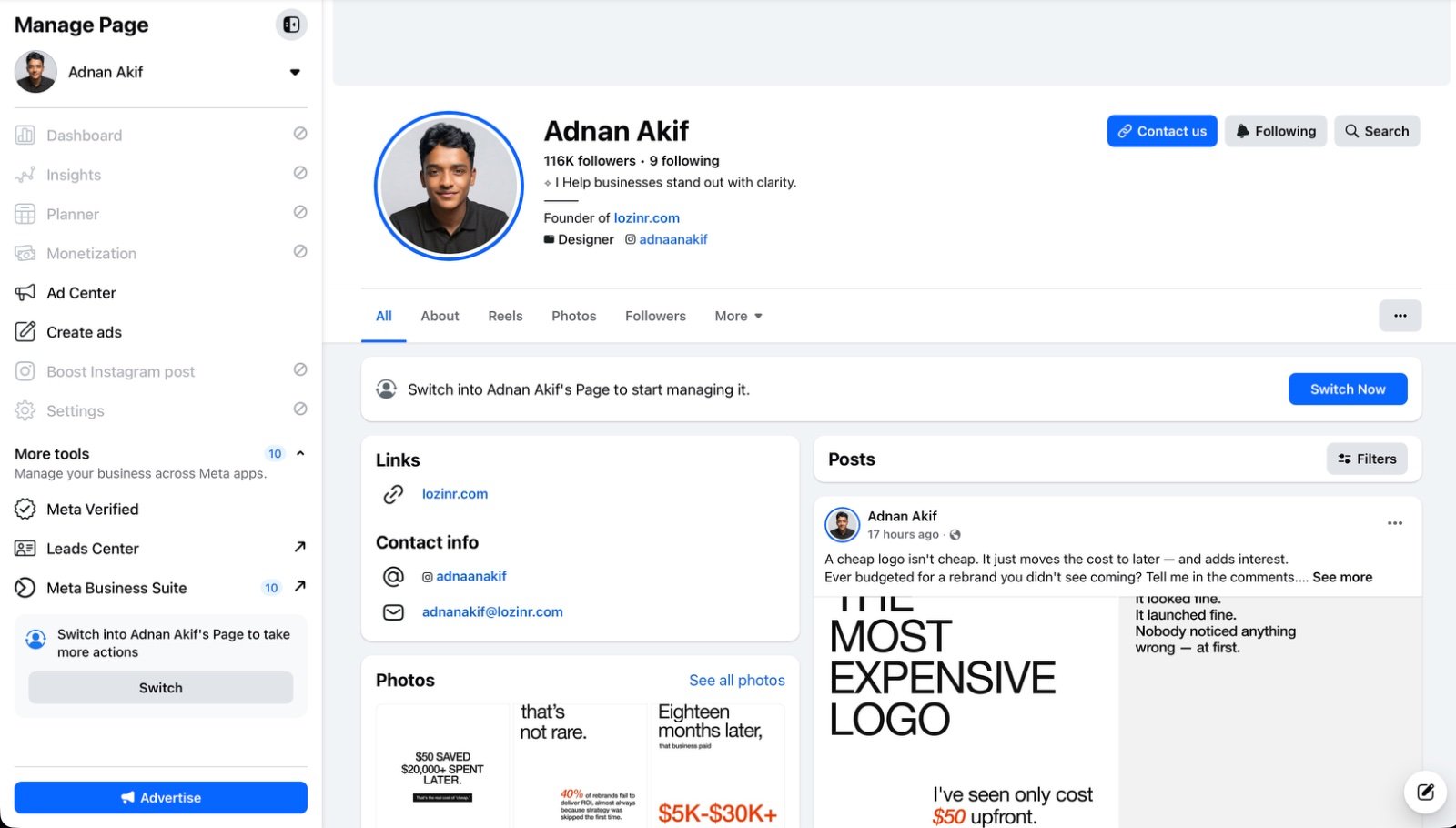Click the floating compose message icon
This screenshot has width=1456, height=828.
tap(1425, 793)
